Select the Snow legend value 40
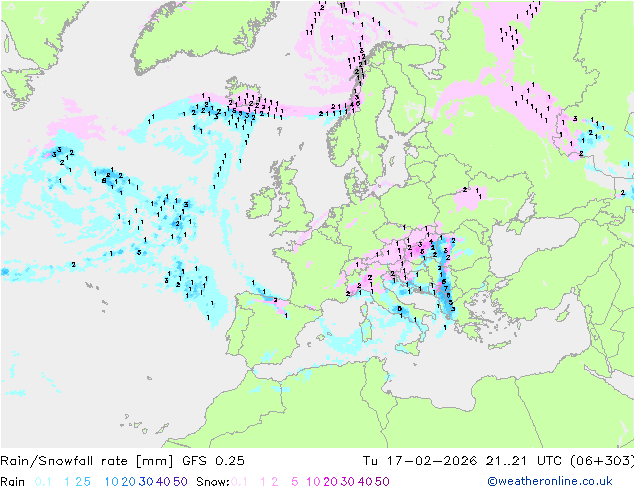Viewport: 634px width, 490px height. tap(365, 482)
